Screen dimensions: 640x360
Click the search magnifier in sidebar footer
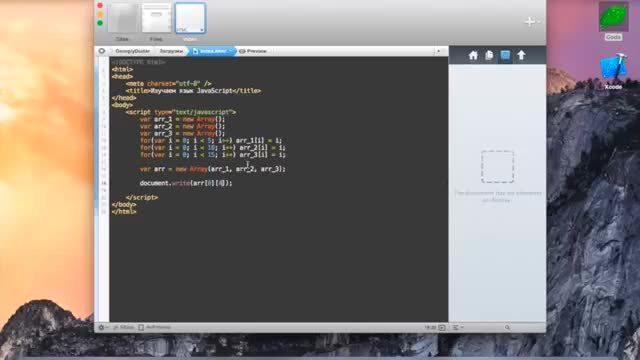click(x=507, y=327)
